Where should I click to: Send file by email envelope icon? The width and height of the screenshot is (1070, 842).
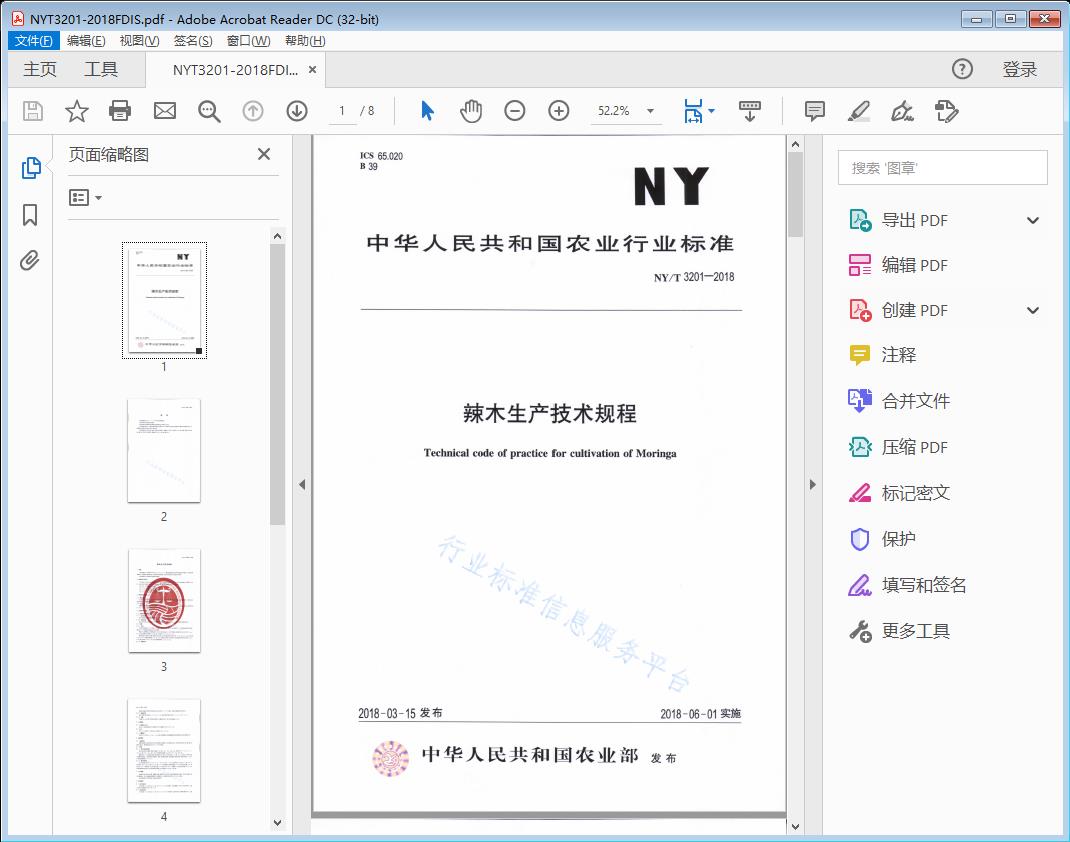pos(165,111)
